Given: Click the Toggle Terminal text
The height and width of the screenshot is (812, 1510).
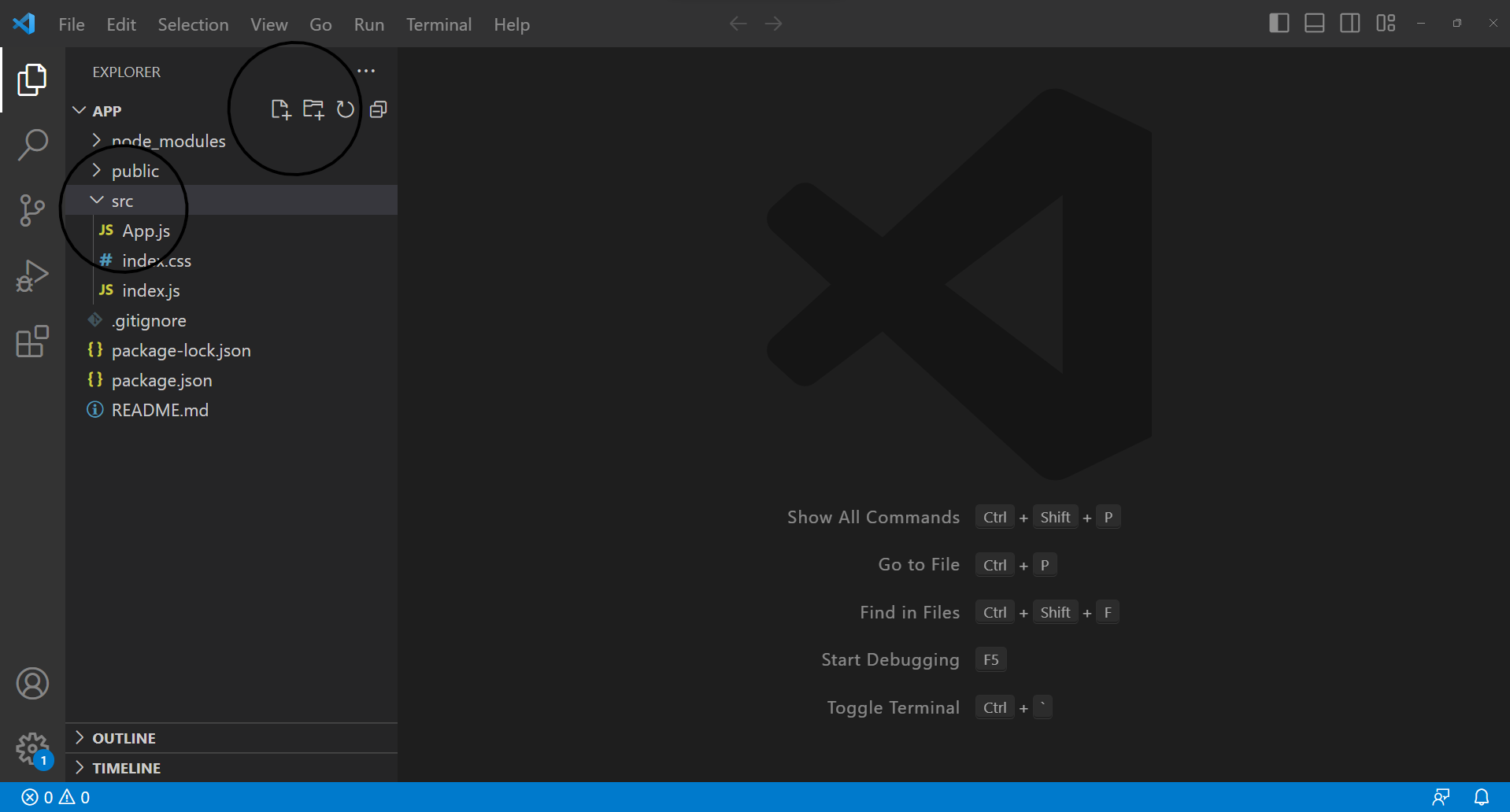Looking at the screenshot, I should (893, 707).
